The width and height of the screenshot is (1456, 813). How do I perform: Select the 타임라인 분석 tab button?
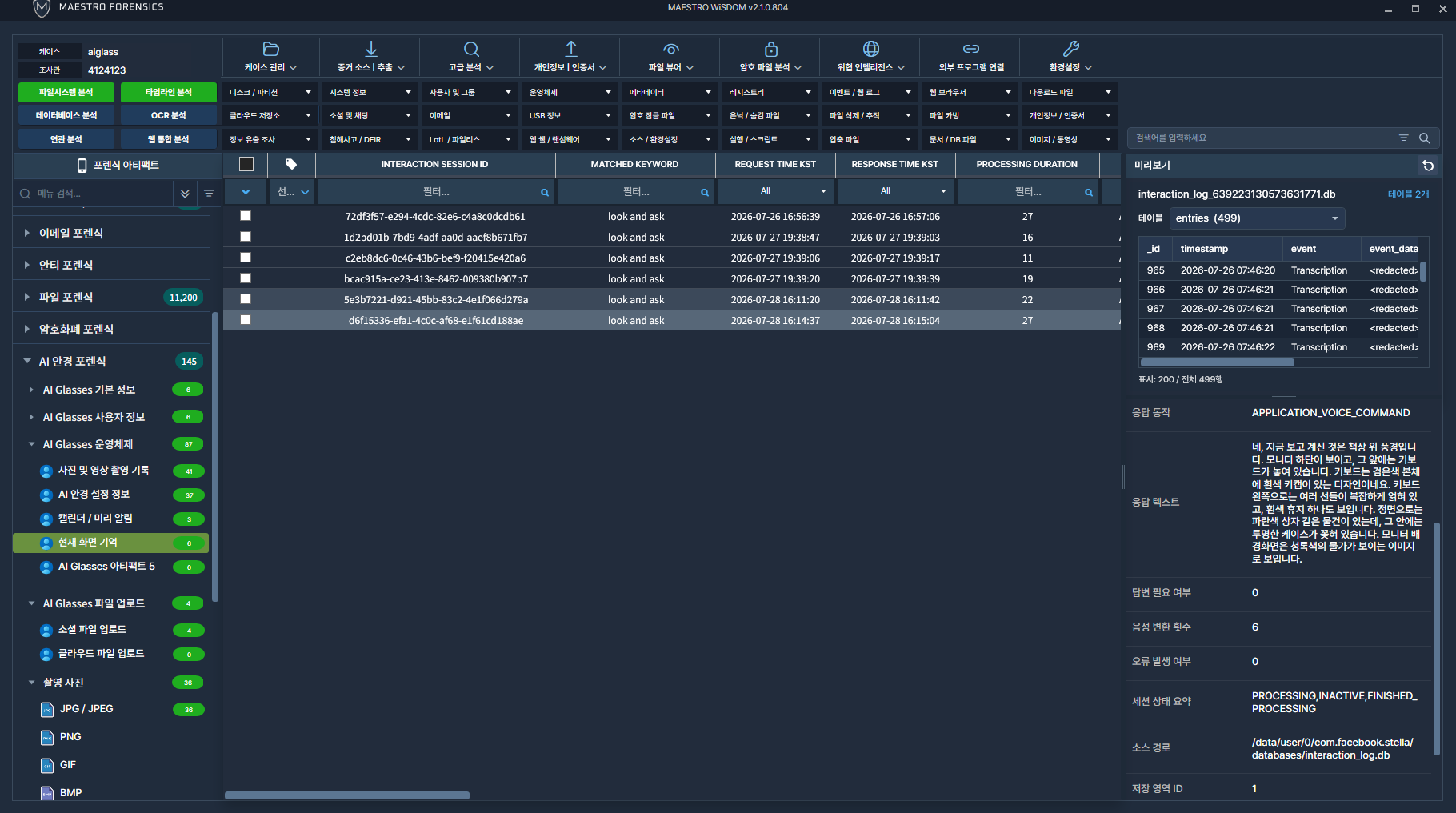tap(168, 92)
